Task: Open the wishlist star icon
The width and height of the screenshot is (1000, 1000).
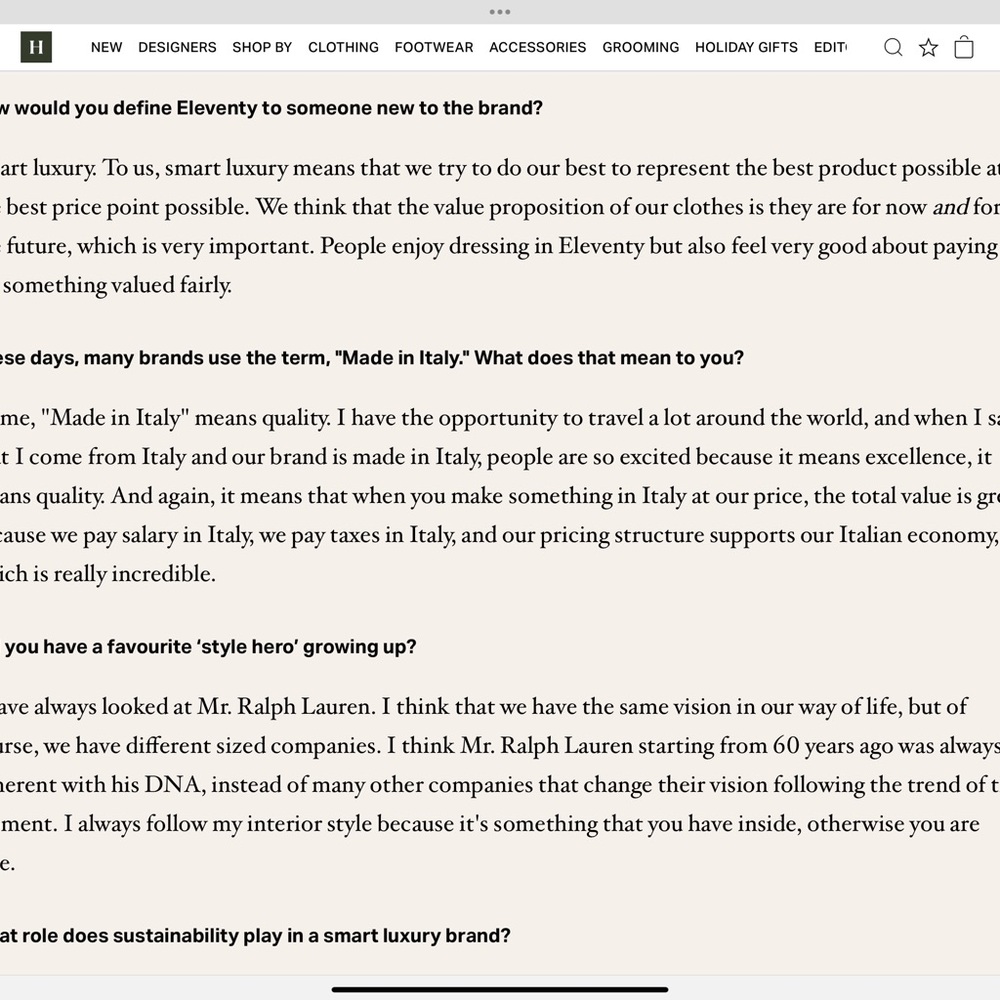Action: tap(929, 47)
